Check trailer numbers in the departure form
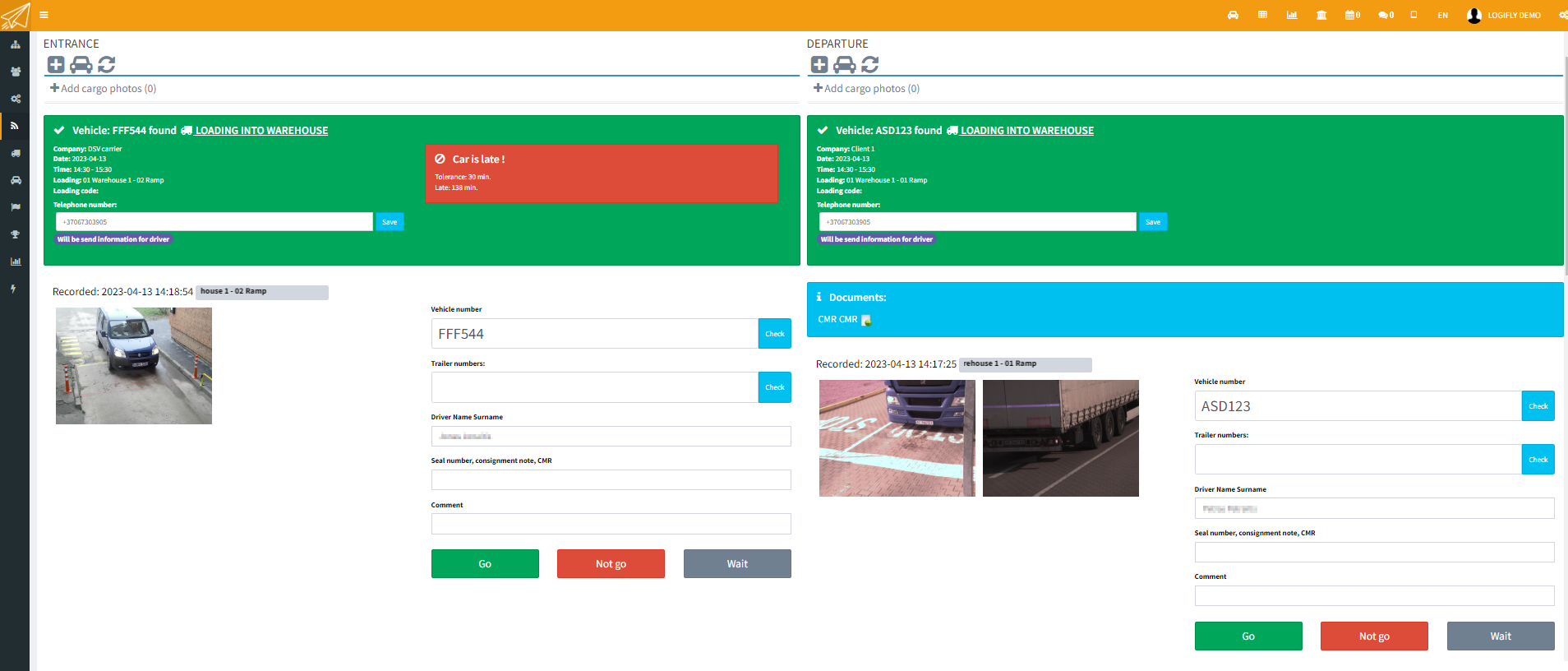 1538,460
